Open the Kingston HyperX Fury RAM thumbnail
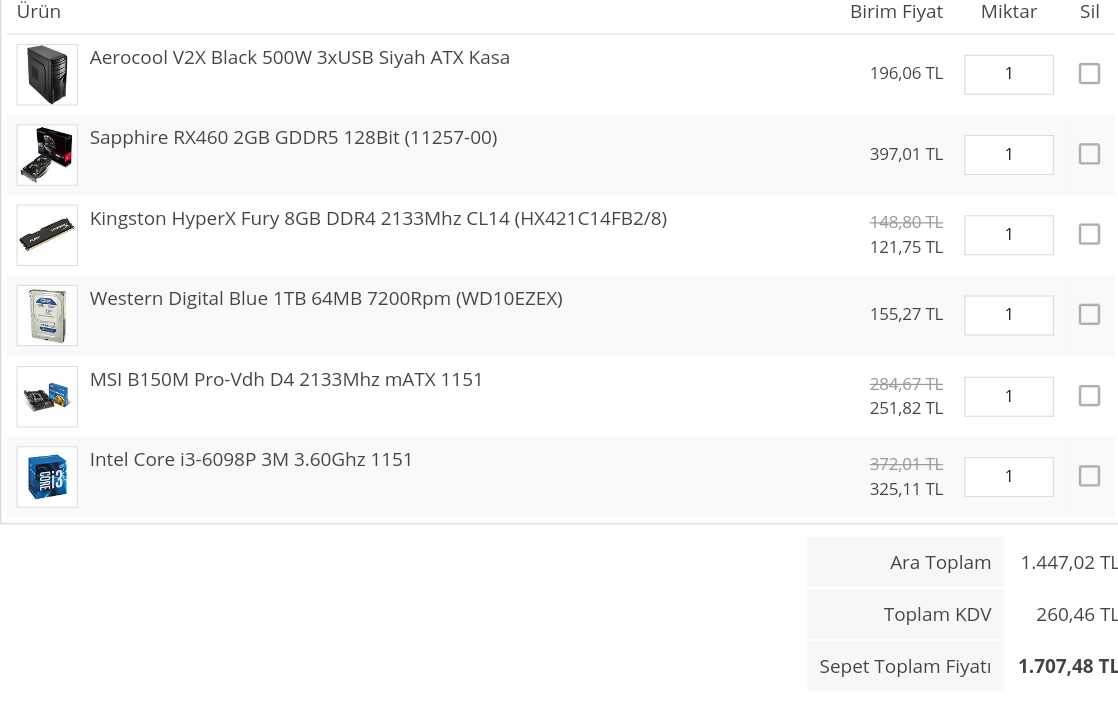The image size is (1118, 707). click(47, 235)
